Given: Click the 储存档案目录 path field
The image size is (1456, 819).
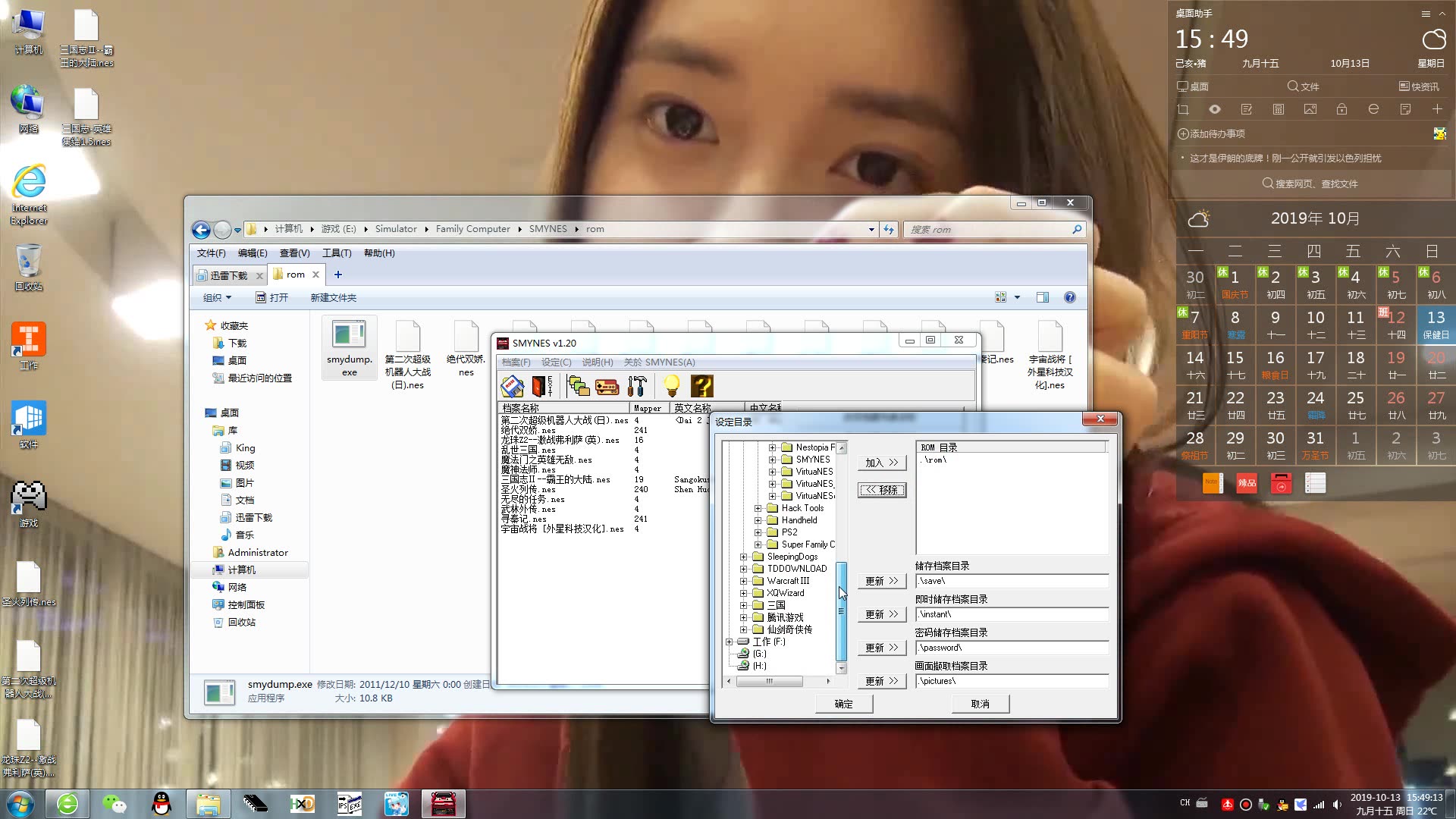Looking at the screenshot, I should pyautogui.click(x=1012, y=581).
